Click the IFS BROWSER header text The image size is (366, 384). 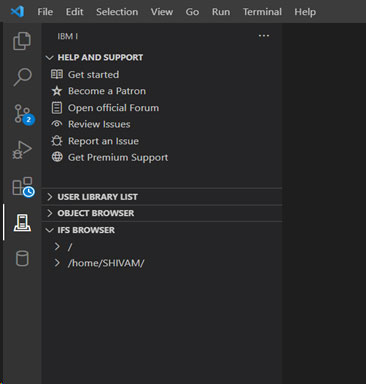pos(86,230)
